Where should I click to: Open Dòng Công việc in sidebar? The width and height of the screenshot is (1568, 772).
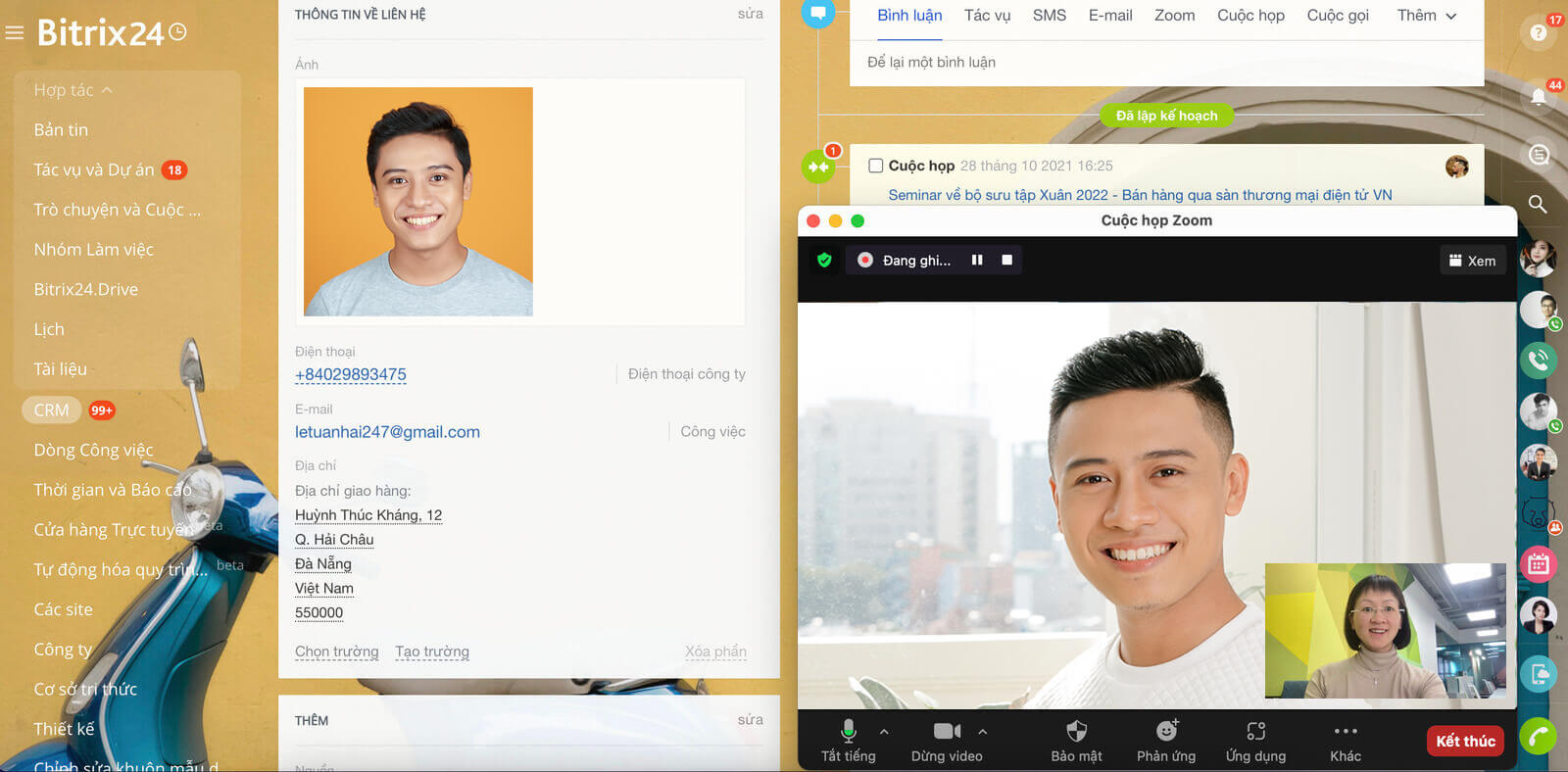click(x=94, y=451)
